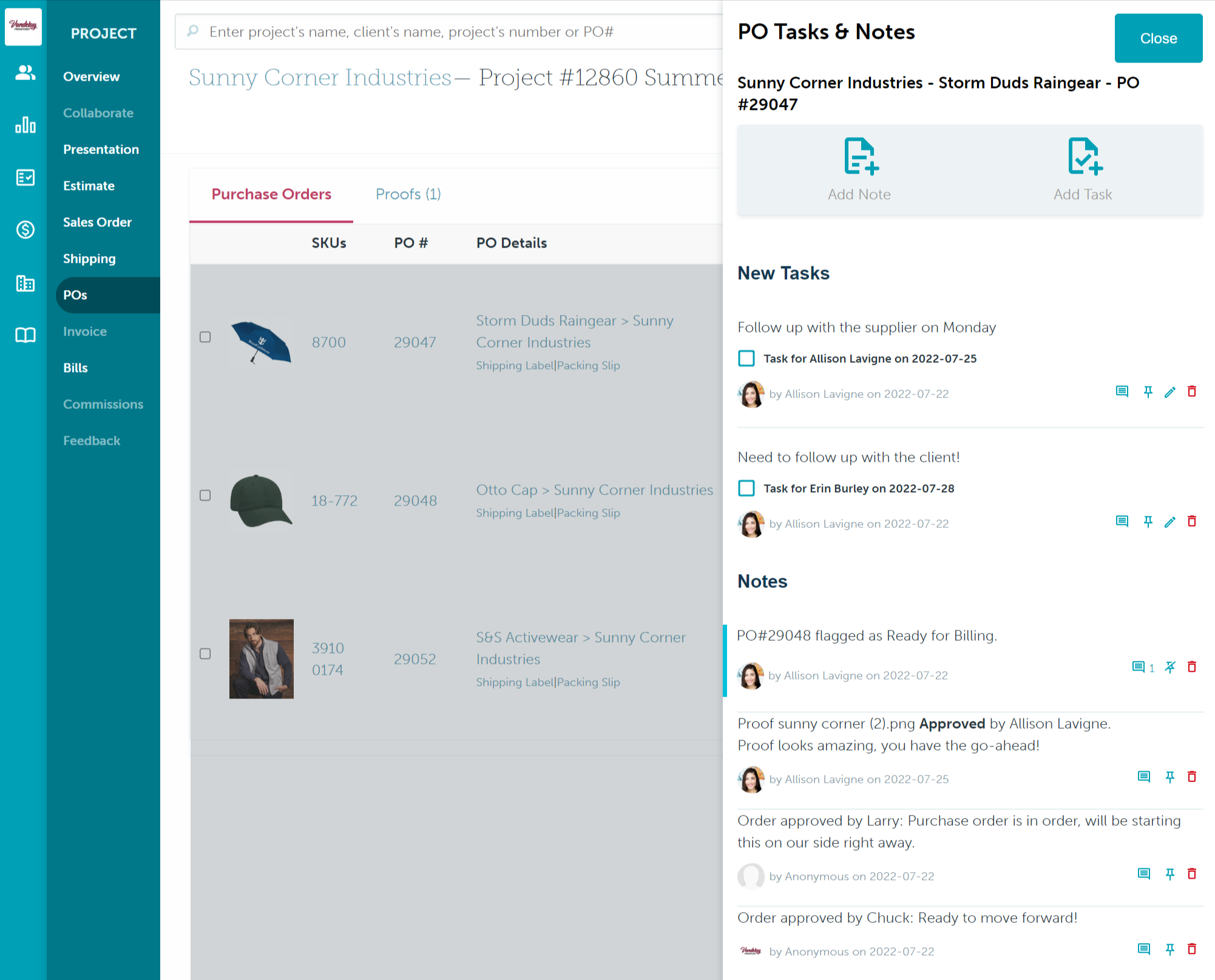The image size is (1215, 980).
Task: Select the PO 29052 row checkbox
Action: [205, 654]
